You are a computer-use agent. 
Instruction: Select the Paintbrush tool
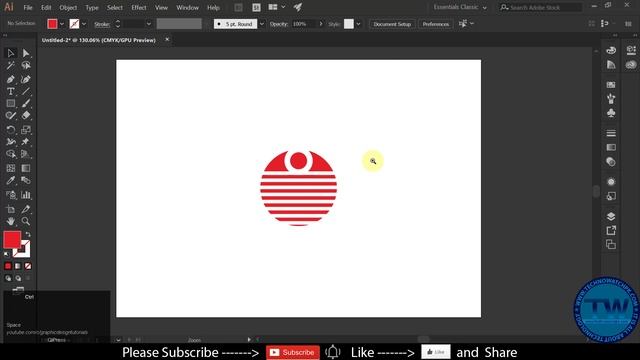[x=26, y=104]
